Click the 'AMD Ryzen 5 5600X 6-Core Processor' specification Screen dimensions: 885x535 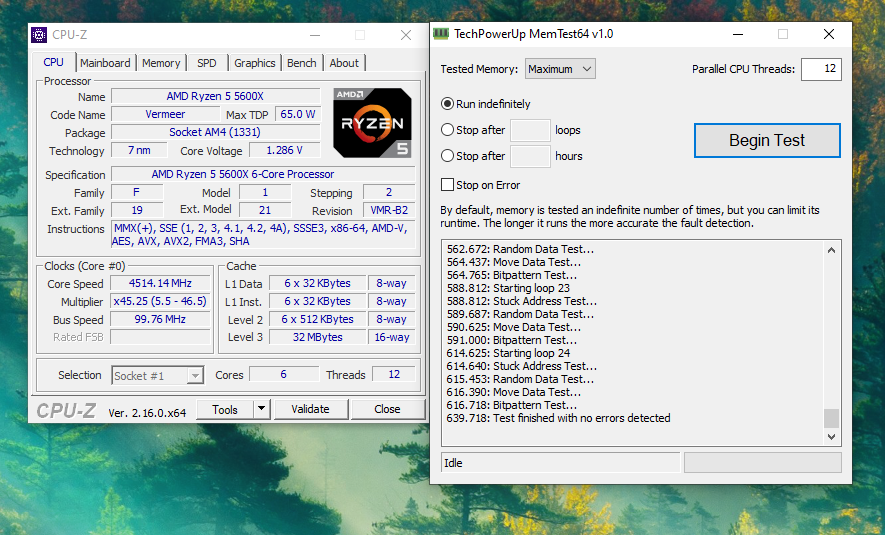pos(263,174)
